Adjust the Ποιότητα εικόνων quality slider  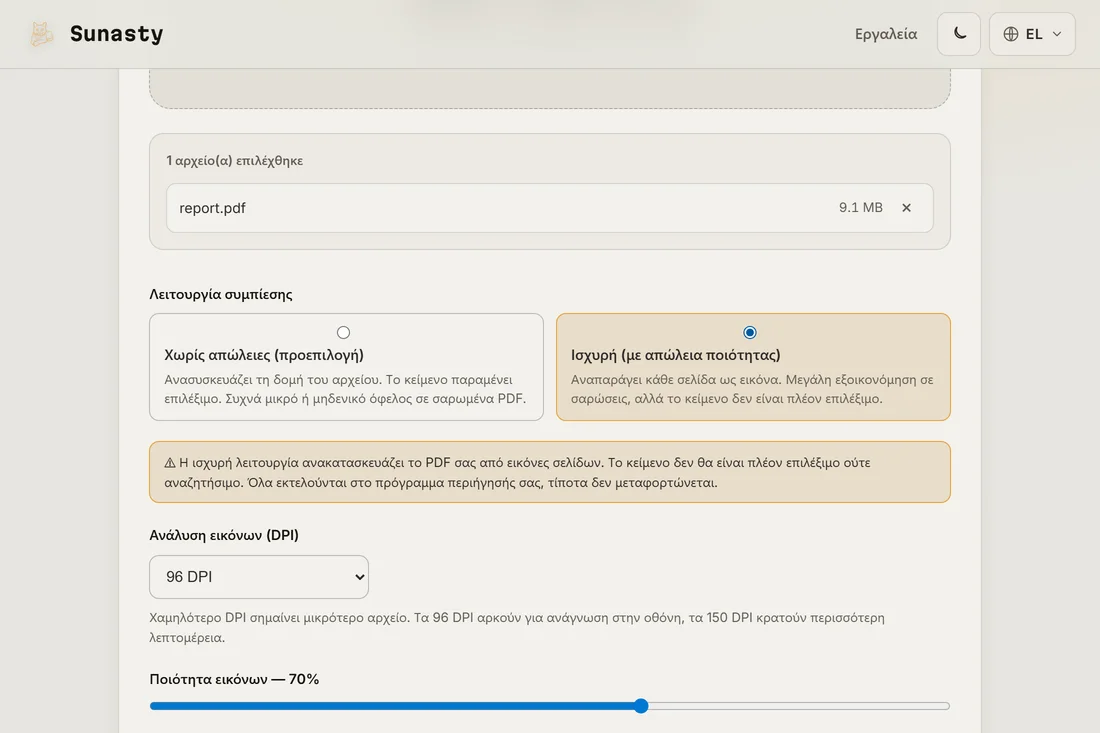[x=550, y=706]
